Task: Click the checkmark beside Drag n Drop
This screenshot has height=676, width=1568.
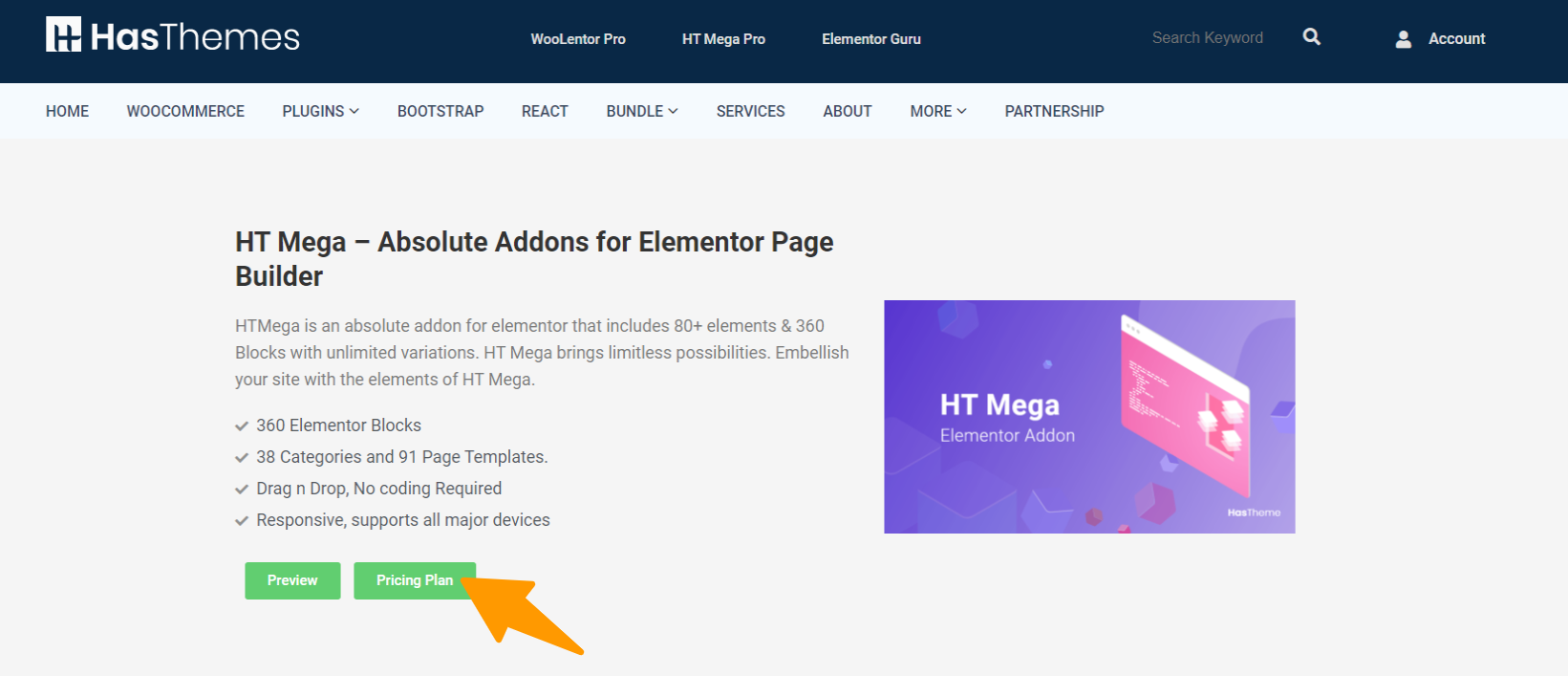Action: pyautogui.click(x=242, y=490)
